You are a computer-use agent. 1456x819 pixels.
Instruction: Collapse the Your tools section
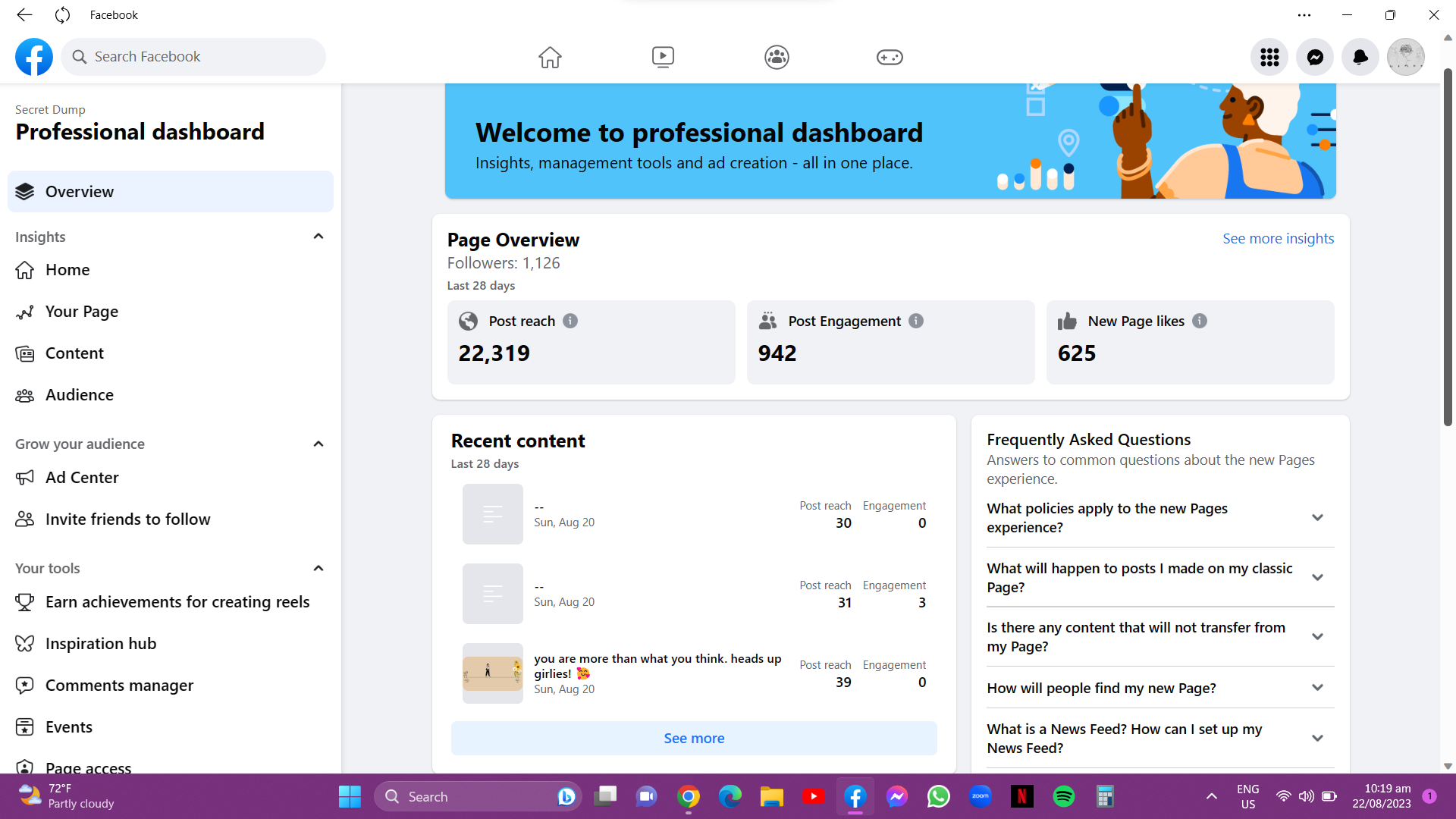[318, 568]
